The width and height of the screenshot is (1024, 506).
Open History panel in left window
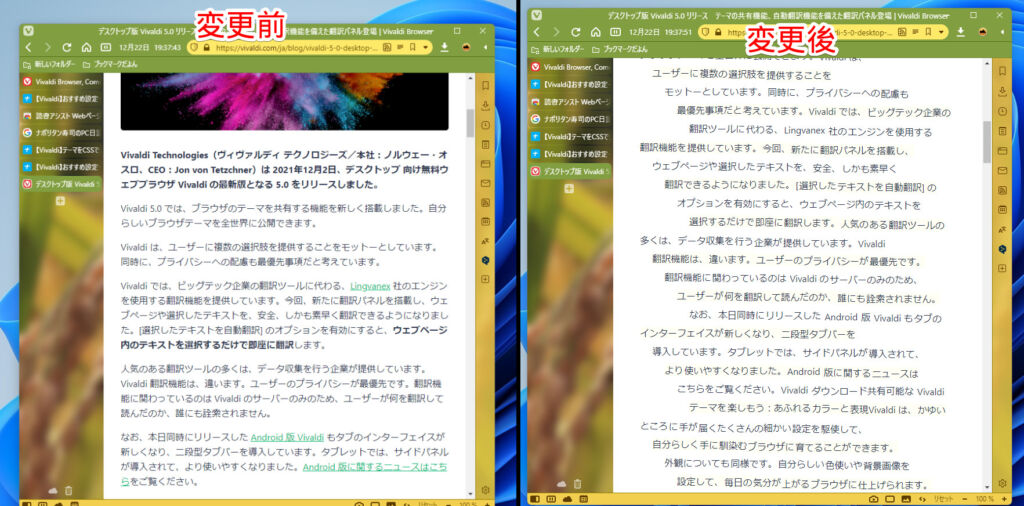[x=485, y=125]
